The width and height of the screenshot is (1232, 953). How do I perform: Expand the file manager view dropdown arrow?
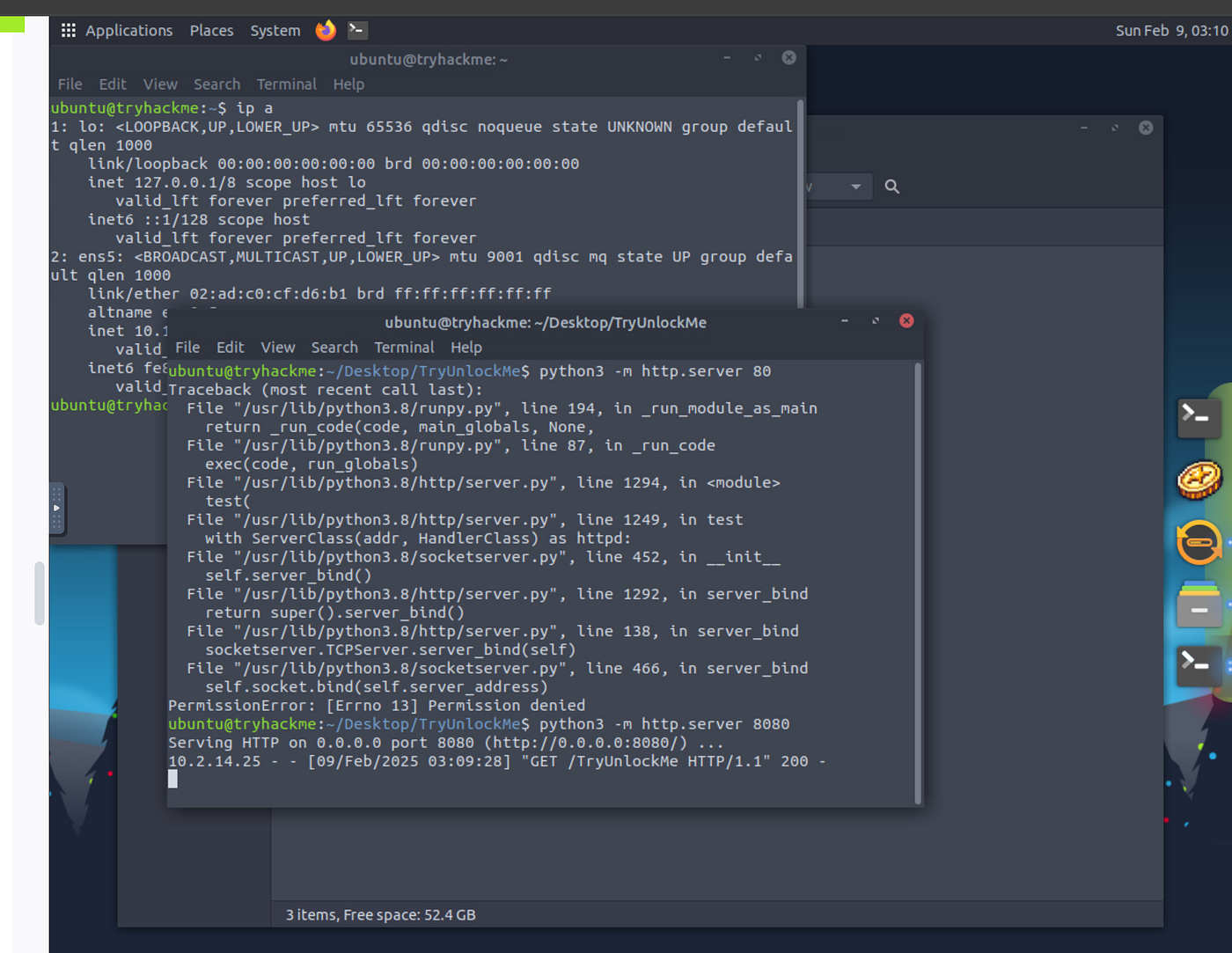point(855,187)
